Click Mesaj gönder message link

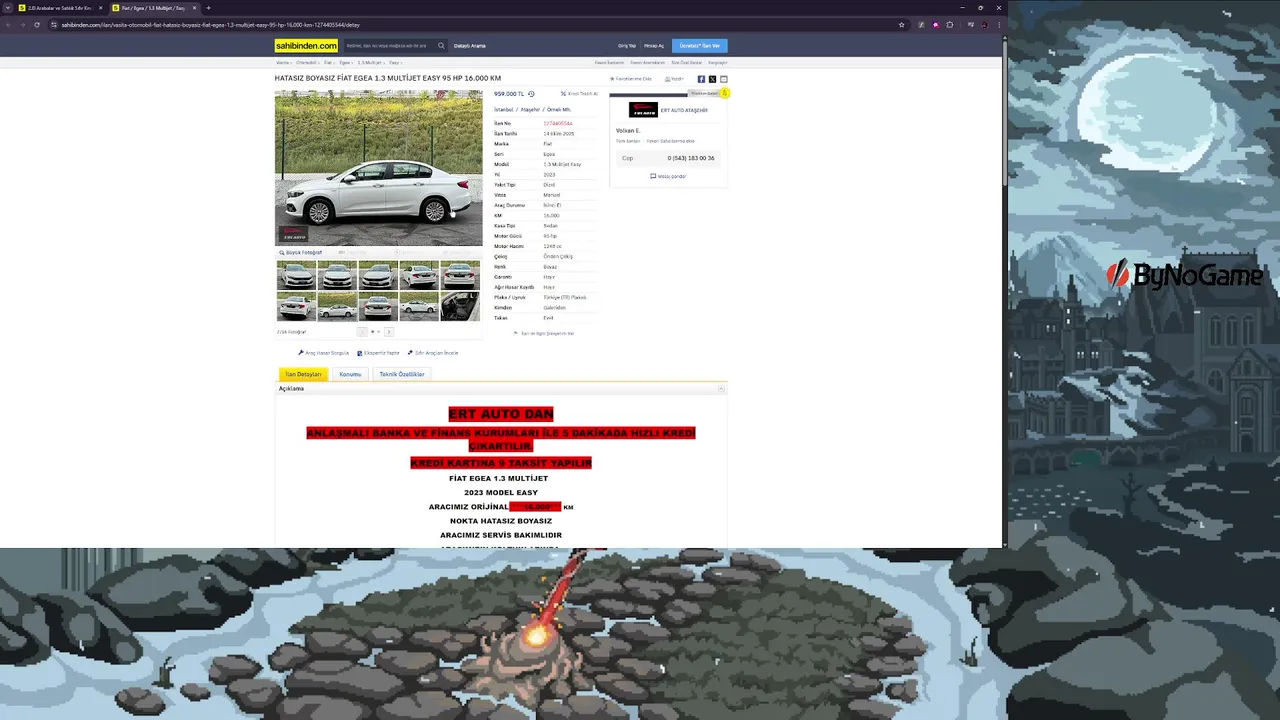coord(668,176)
